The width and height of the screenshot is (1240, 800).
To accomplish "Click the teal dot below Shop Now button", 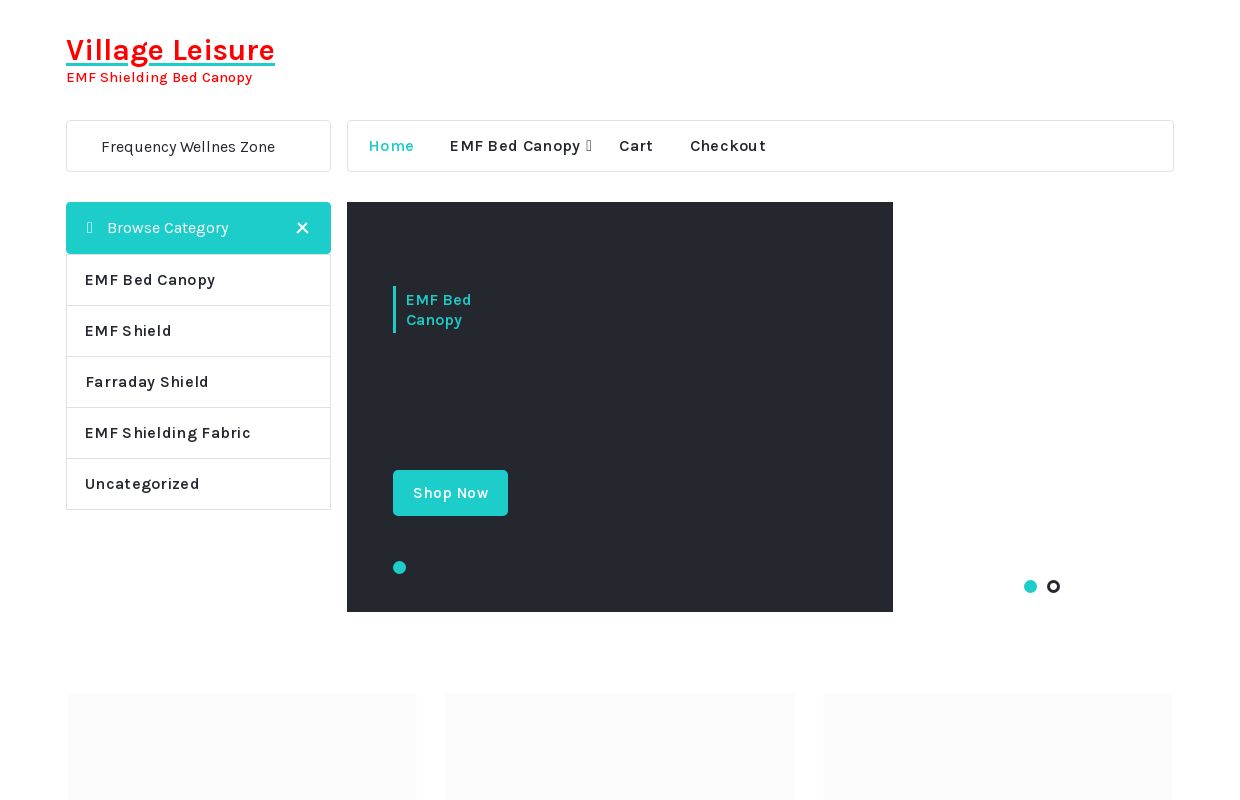I will [x=400, y=568].
